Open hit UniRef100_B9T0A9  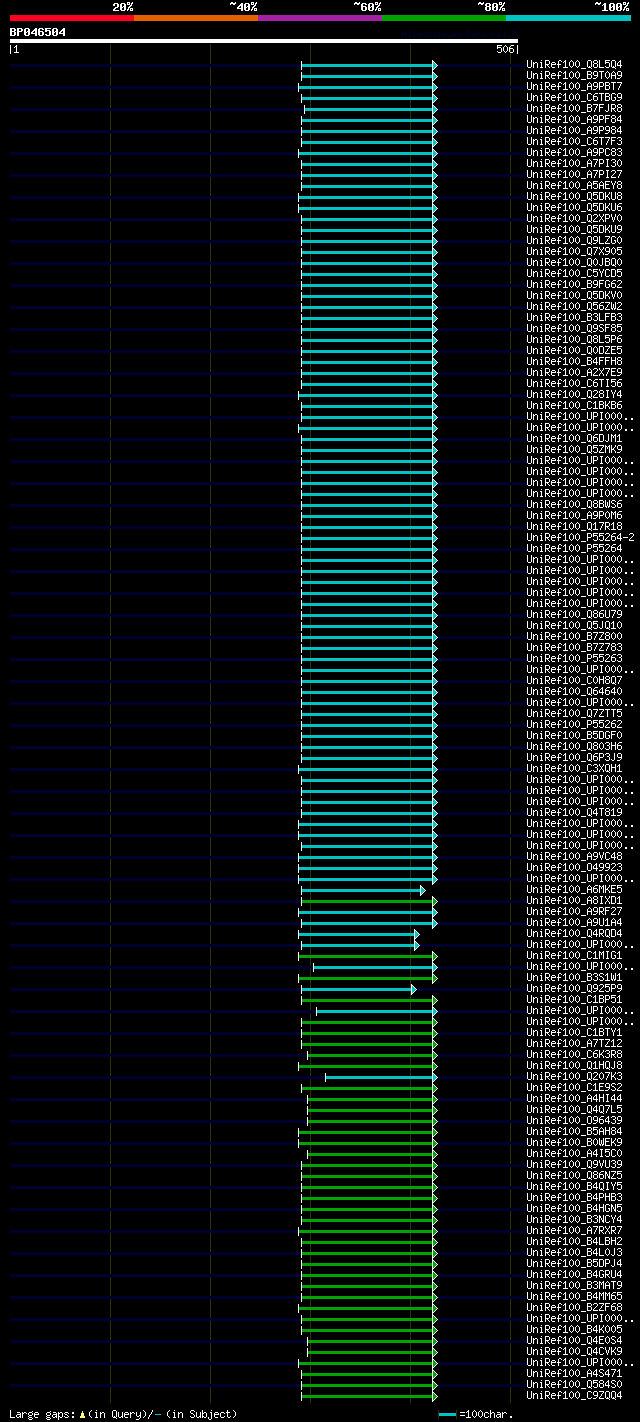click(574, 75)
